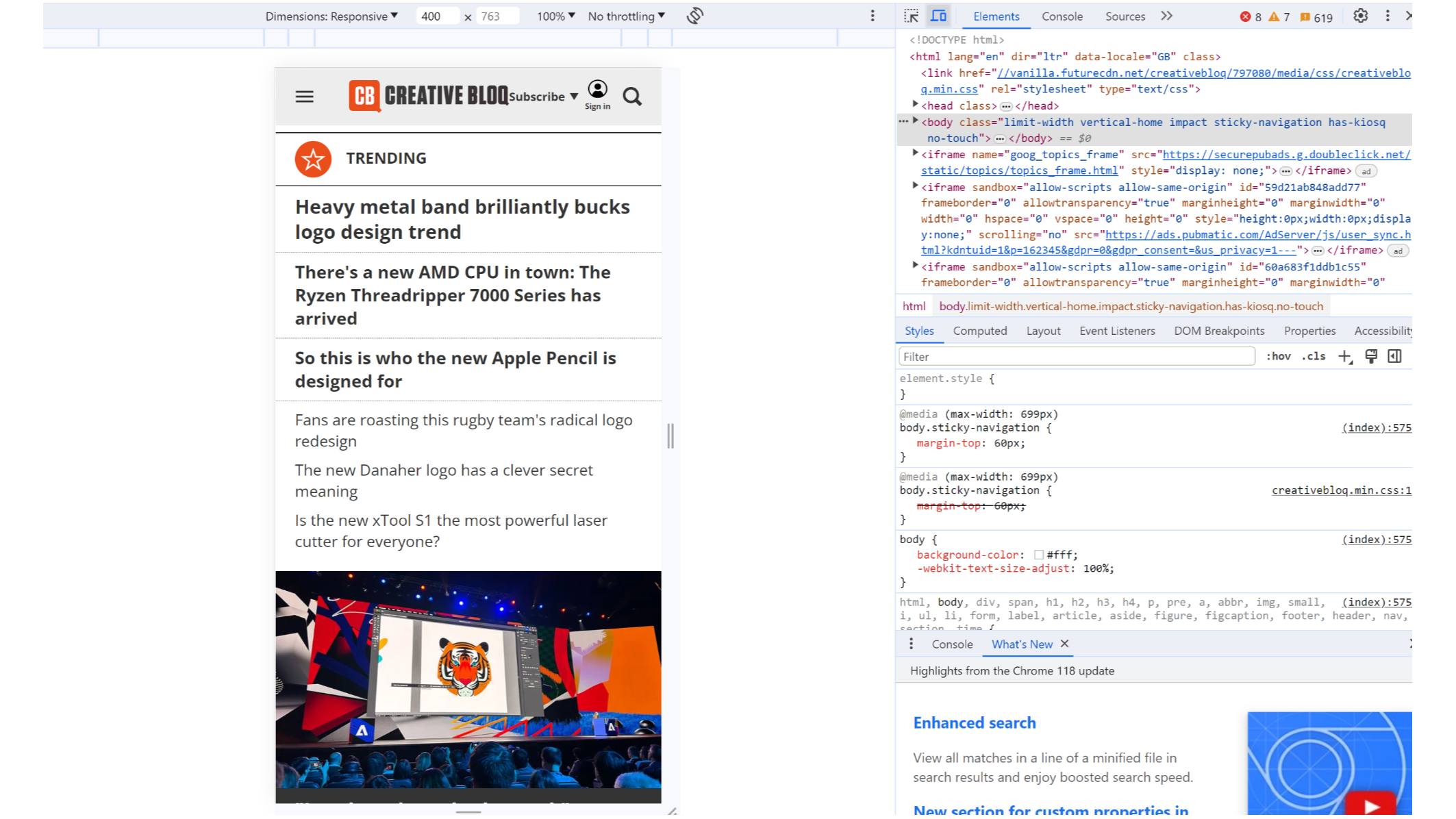Click the viewport width input showing 400
1456x819 pixels.
436,16
